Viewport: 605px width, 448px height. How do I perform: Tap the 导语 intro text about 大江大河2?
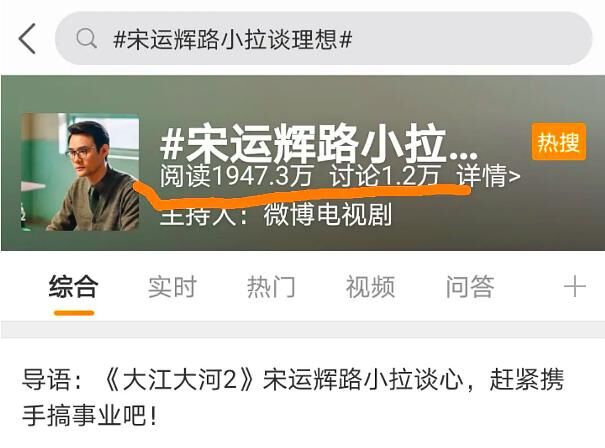tap(293, 397)
